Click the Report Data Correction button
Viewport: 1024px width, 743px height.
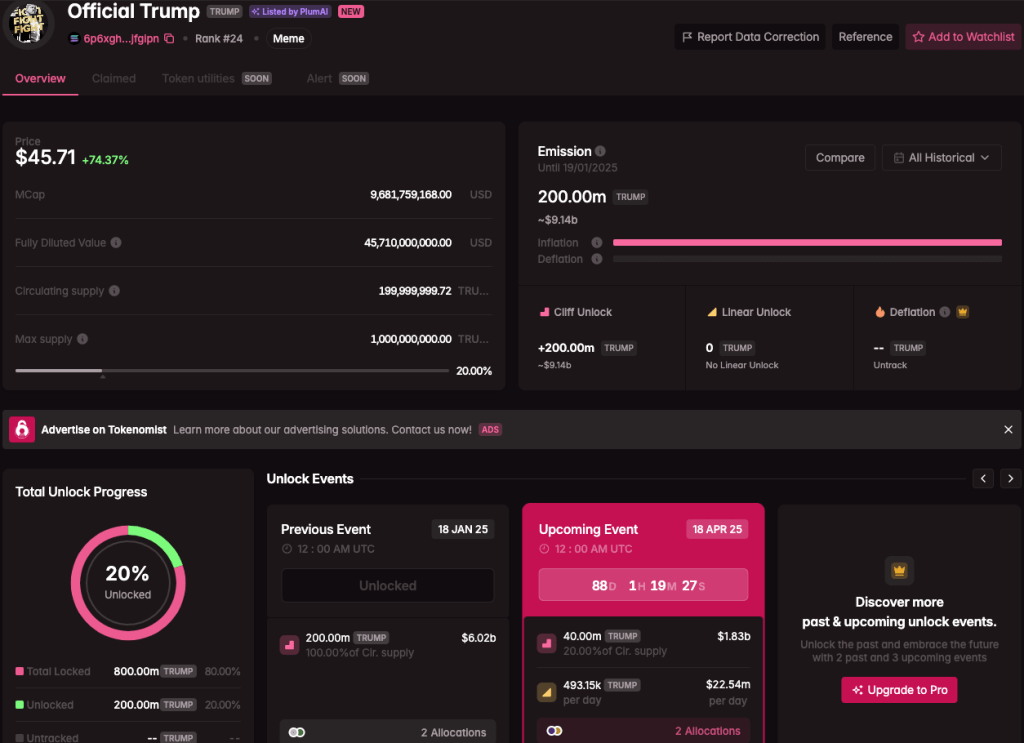[749, 36]
